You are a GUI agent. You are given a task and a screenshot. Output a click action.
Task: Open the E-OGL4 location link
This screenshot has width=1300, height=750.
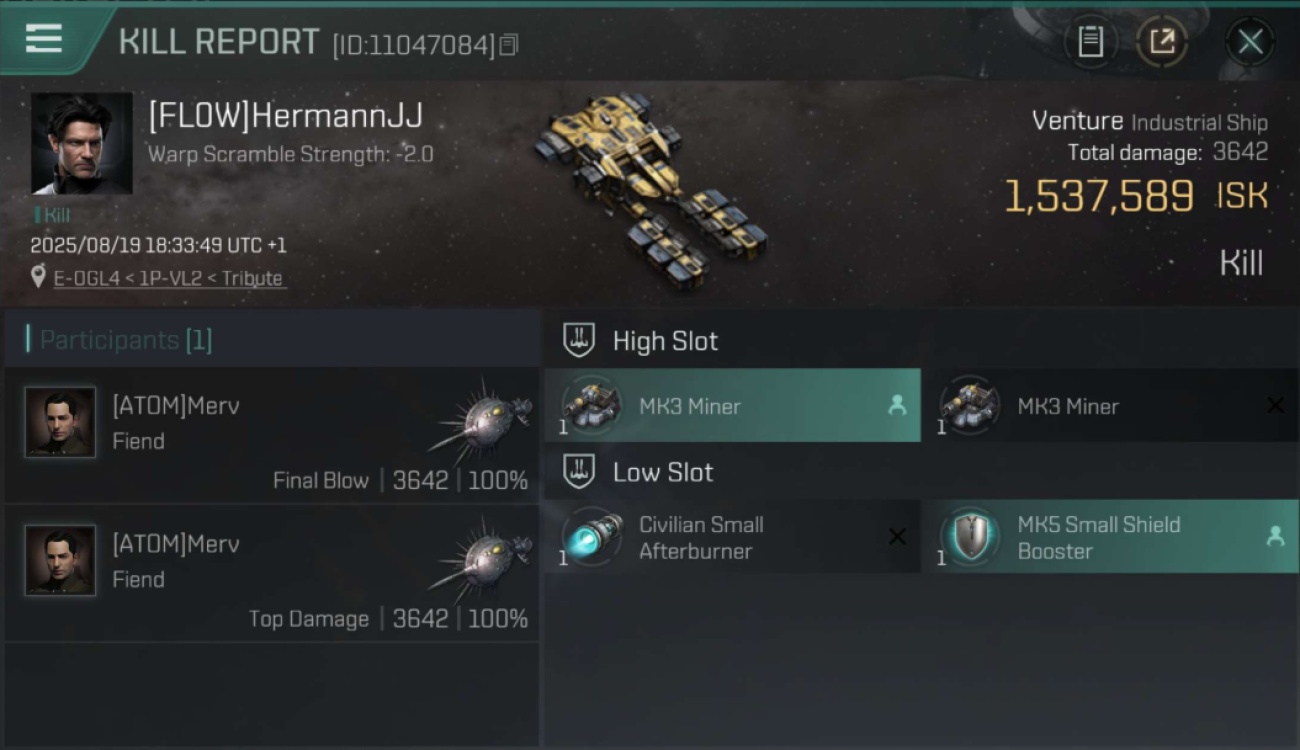168,278
